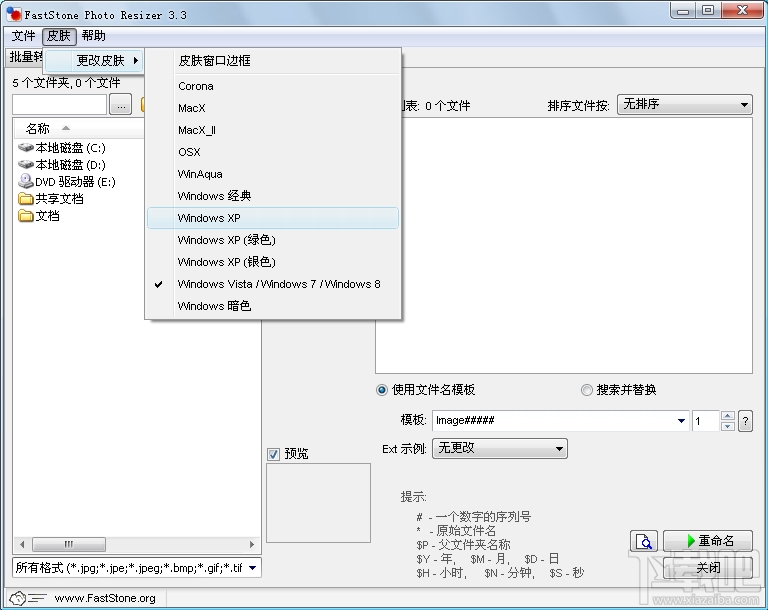
Task: Select Windows Vista / Windows 7 / Windows 8 skin
Action: click(273, 284)
